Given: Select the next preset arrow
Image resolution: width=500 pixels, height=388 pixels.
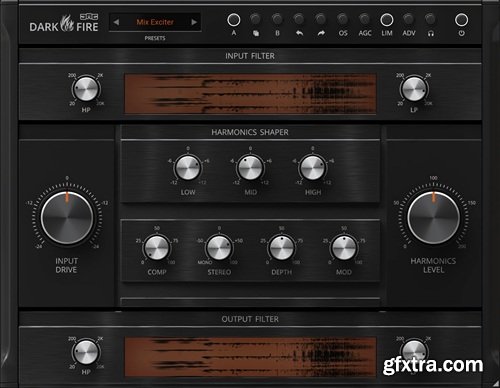Looking at the screenshot, I should 194,22.
